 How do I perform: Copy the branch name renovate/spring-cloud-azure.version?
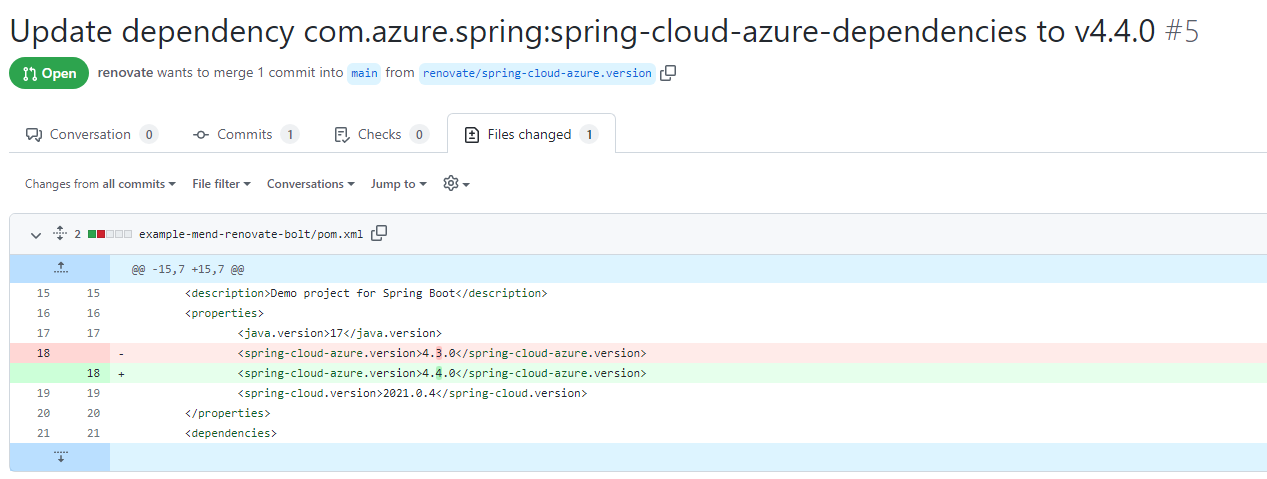tap(668, 73)
